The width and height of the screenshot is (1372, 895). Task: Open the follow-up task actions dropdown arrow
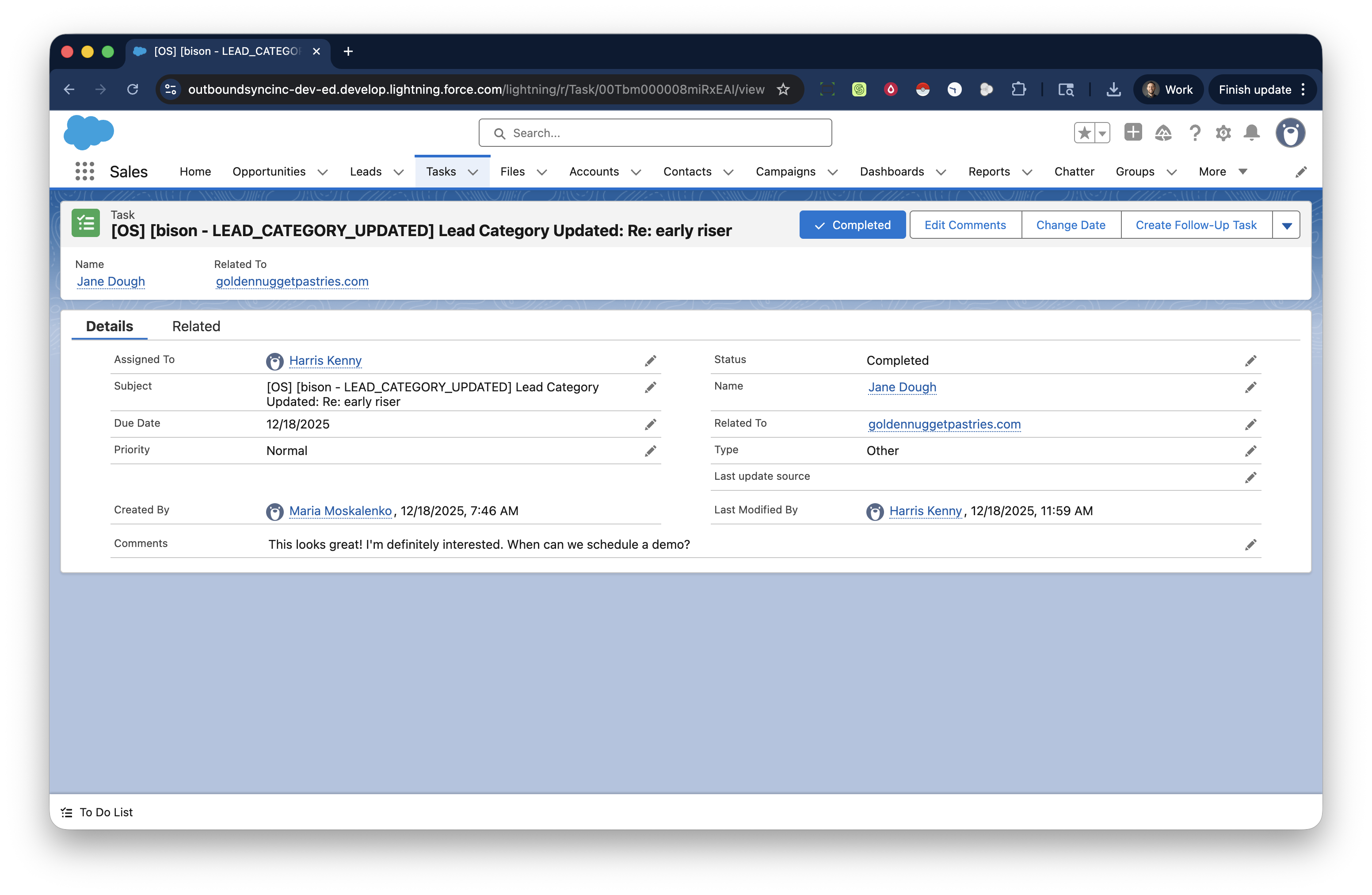tap(1286, 225)
